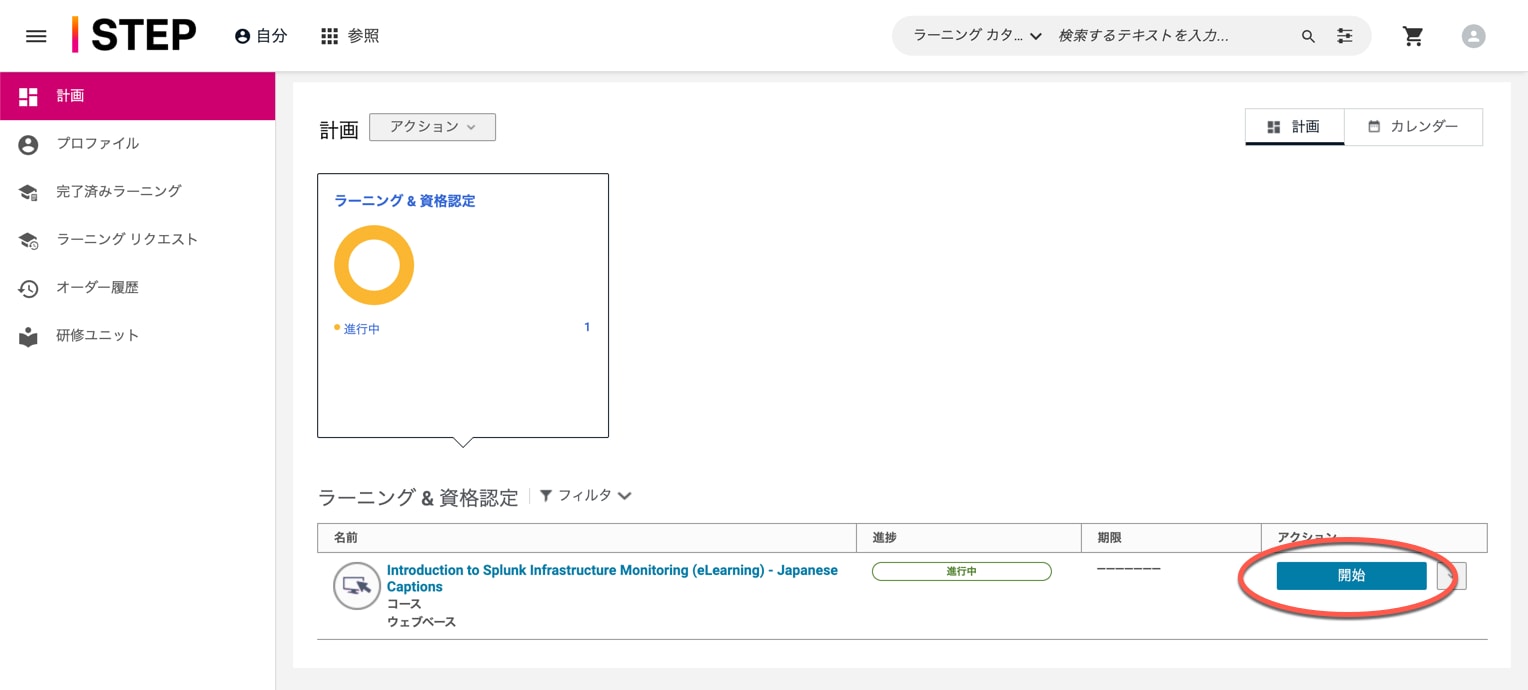Click the STEP logo
Screen dimensions: 1528x690
pos(135,36)
